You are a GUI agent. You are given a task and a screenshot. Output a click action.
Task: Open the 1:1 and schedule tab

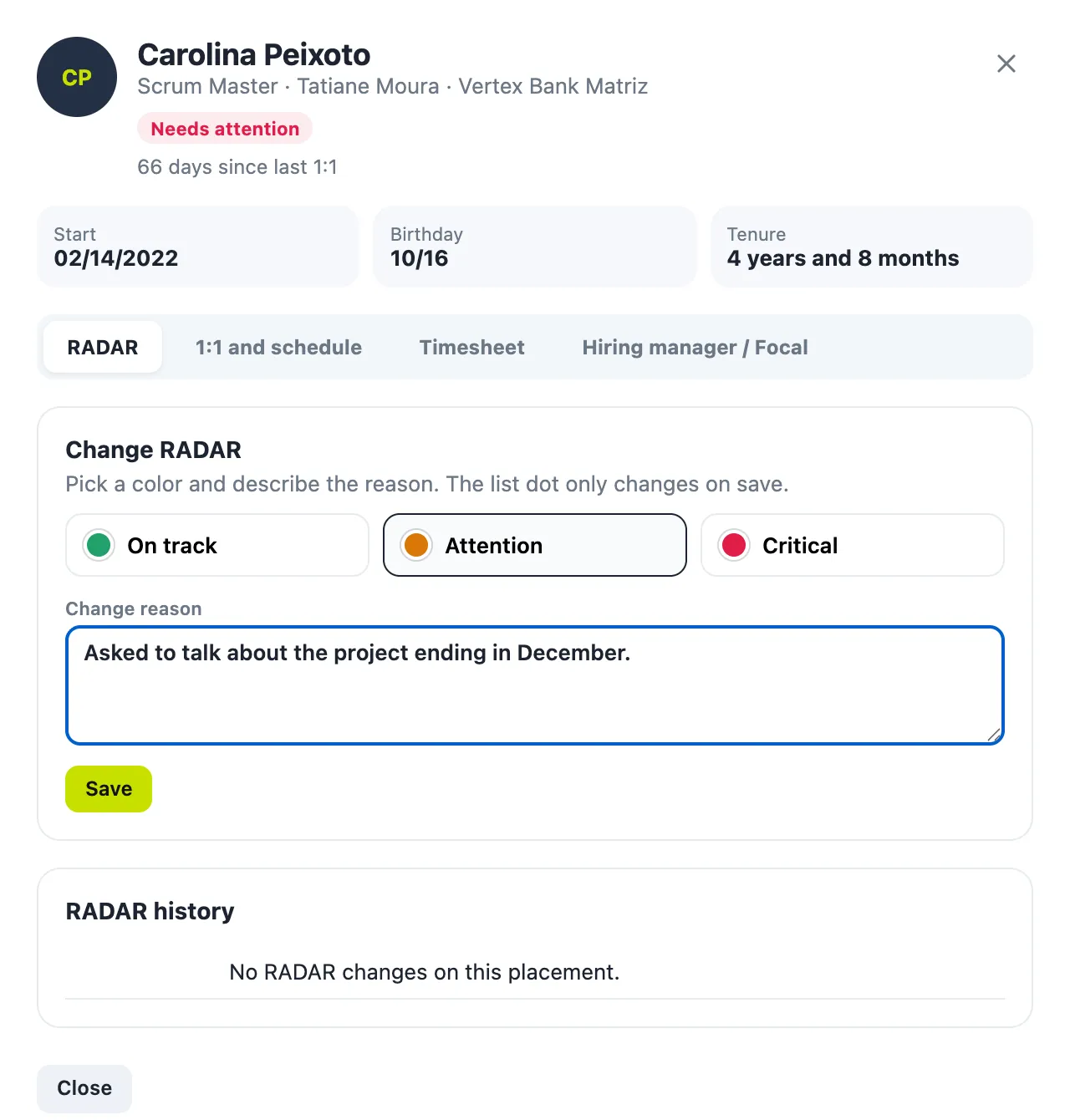point(278,347)
